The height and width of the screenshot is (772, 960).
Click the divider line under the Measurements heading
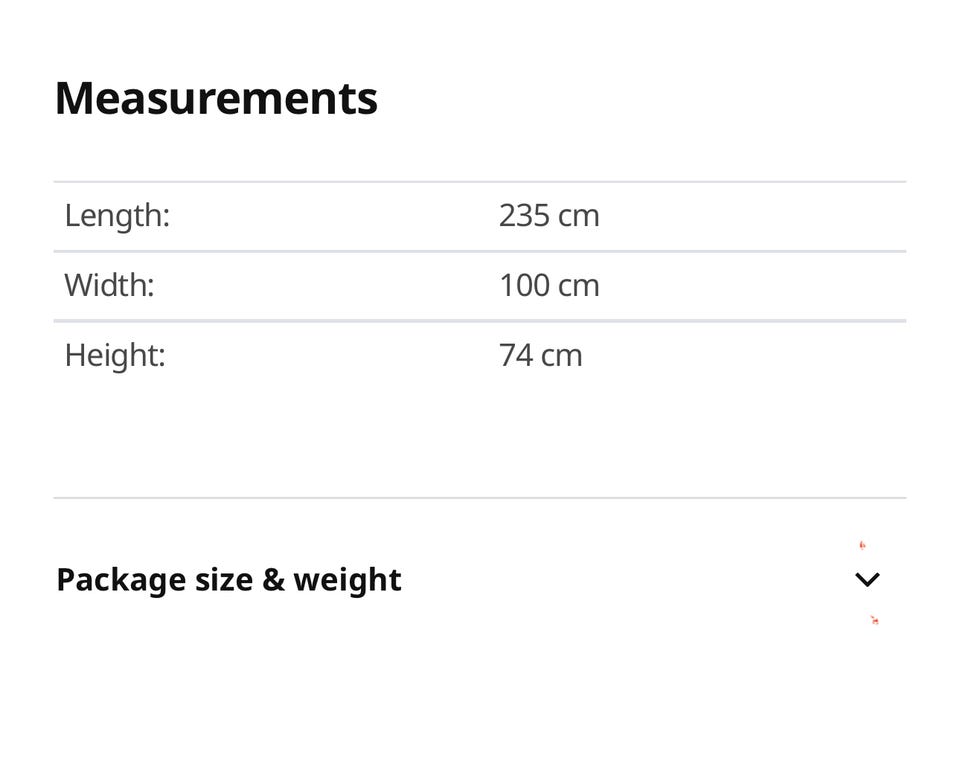click(x=480, y=182)
